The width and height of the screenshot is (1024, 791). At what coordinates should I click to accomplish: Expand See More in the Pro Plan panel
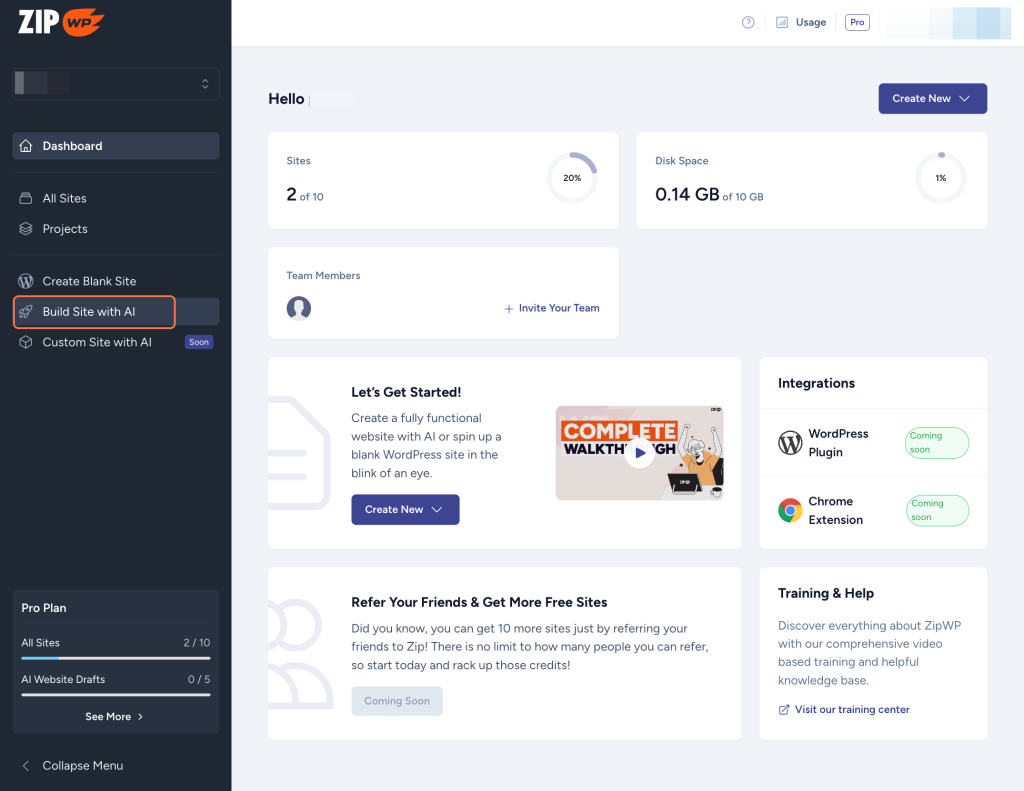pyautogui.click(x=114, y=716)
